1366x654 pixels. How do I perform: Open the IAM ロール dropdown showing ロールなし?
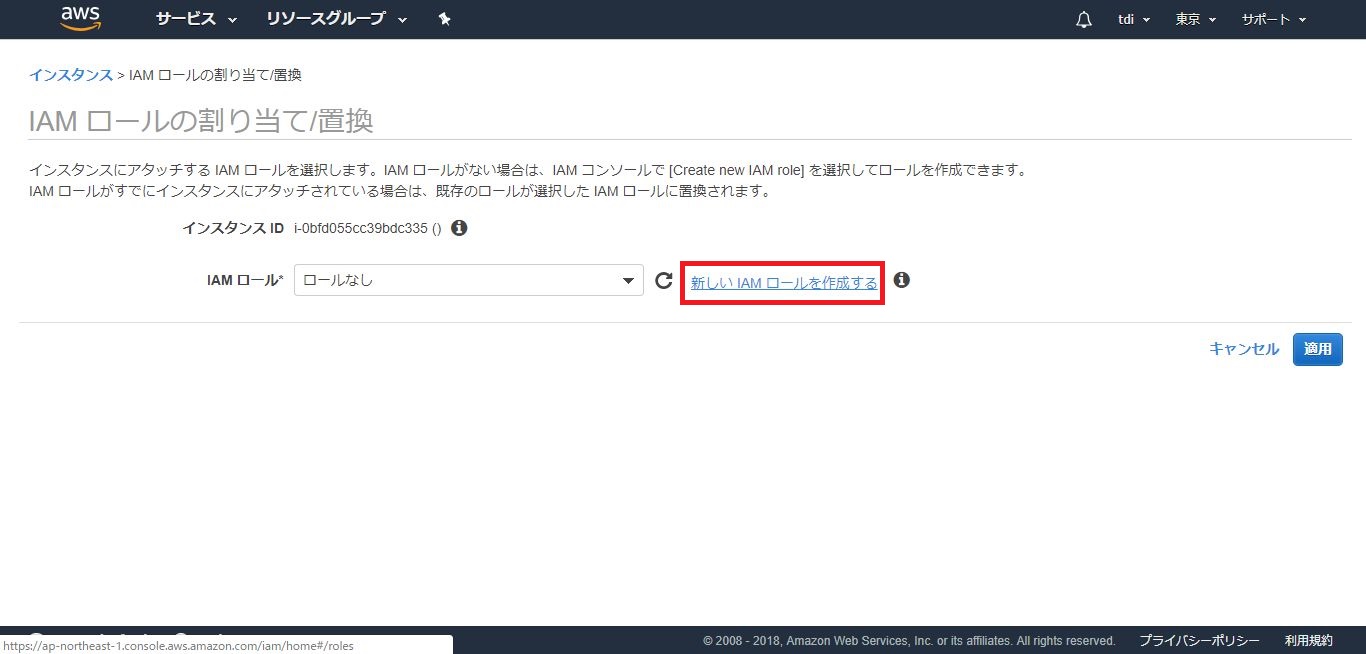tap(468, 281)
